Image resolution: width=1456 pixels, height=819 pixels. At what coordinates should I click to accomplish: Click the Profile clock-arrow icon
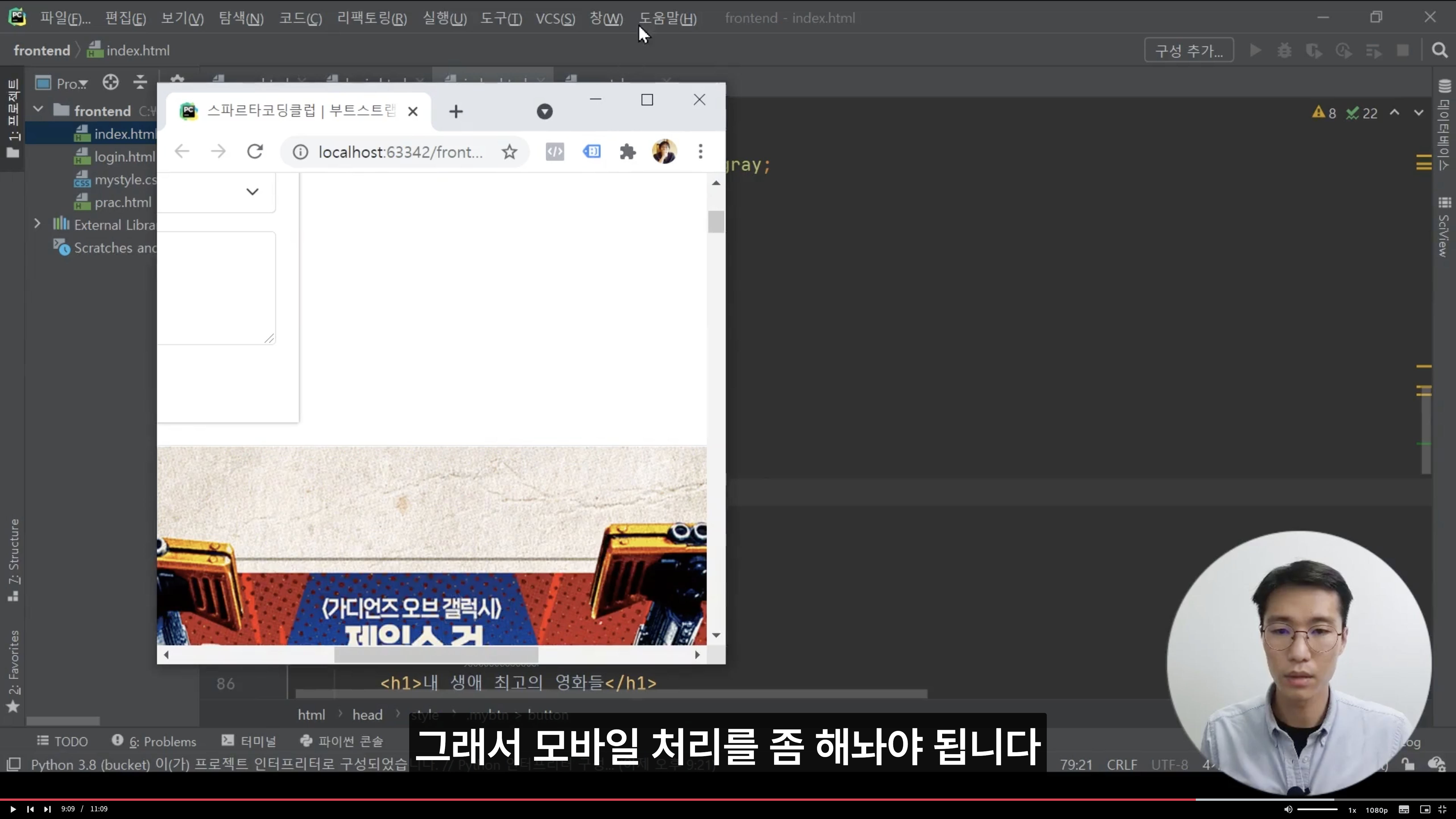1343,50
